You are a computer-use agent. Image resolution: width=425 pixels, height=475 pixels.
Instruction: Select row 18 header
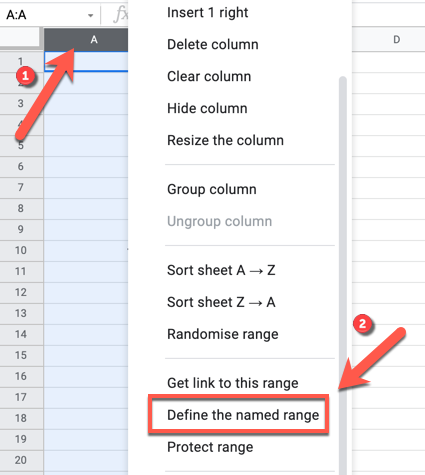tap(21, 419)
